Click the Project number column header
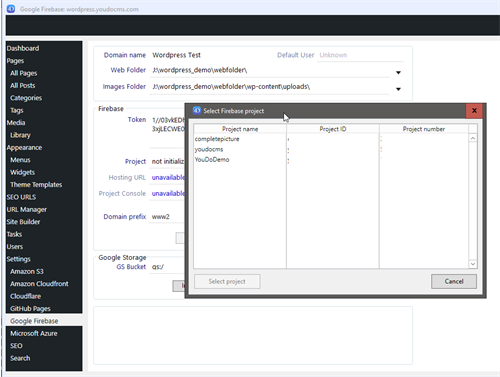Image resolution: width=500 pixels, height=377 pixels. tap(424, 129)
